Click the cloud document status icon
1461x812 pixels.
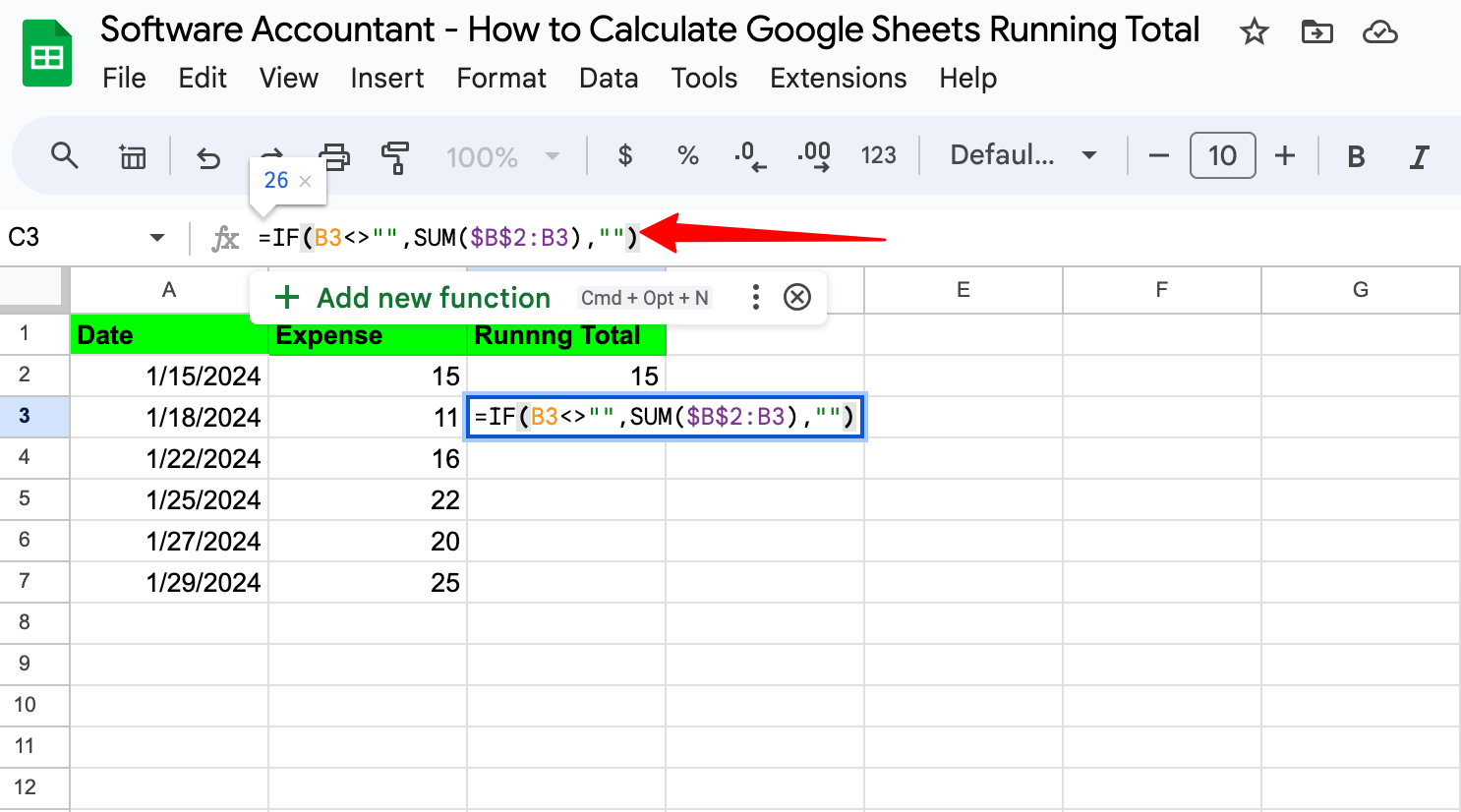point(1380,31)
